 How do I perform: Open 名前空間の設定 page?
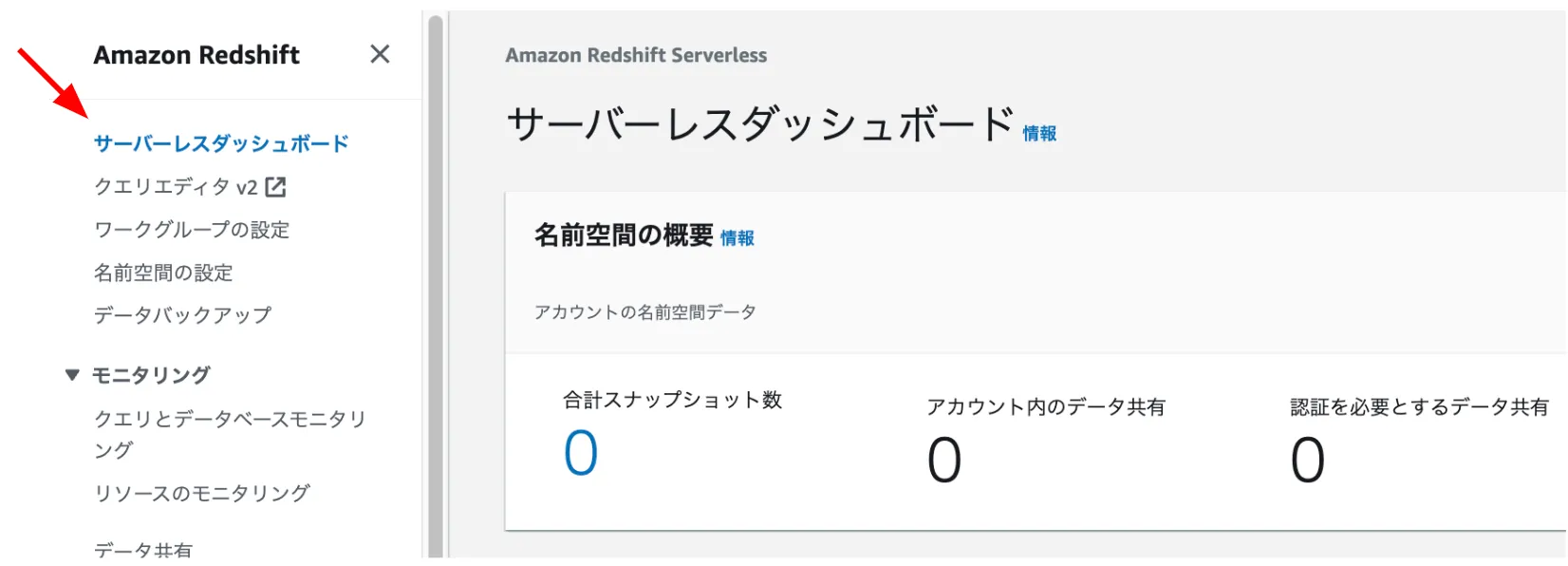pyautogui.click(x=163, y=273)
